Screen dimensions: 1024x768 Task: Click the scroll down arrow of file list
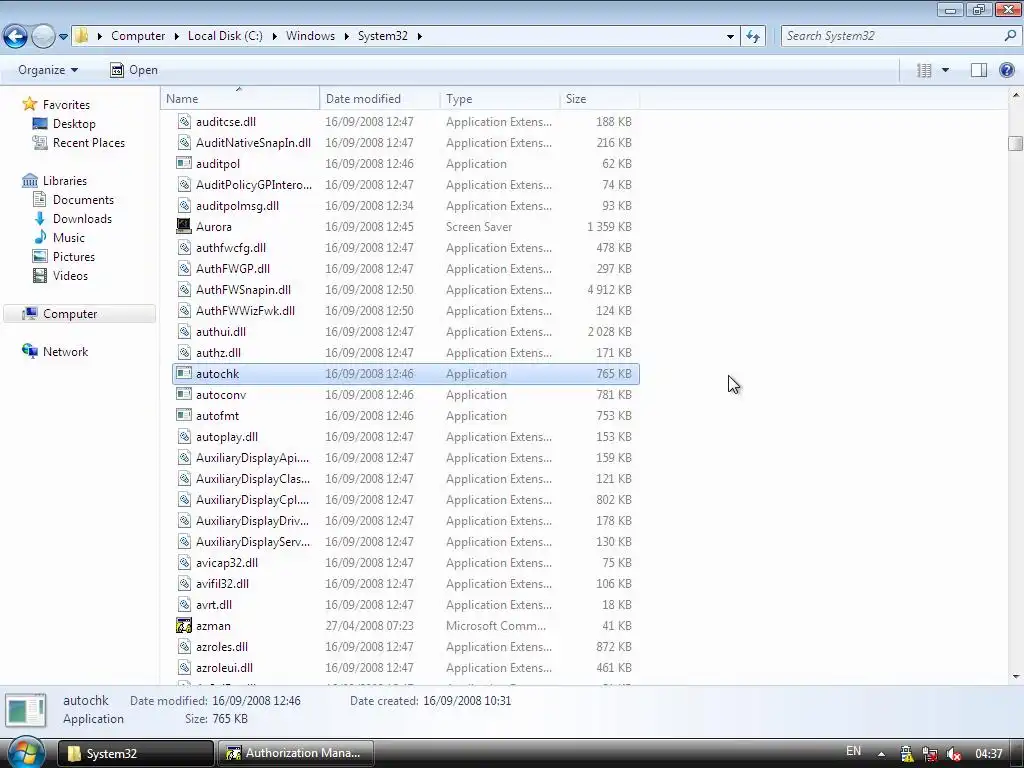1016,677
